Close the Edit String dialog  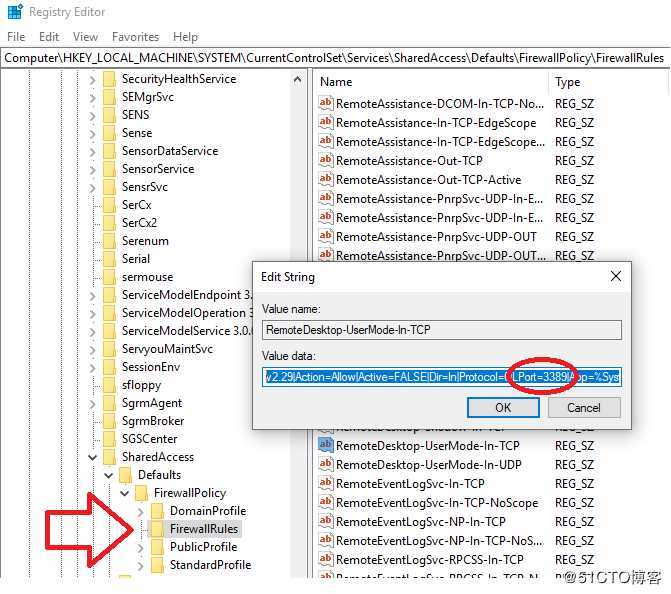point(616,276)
